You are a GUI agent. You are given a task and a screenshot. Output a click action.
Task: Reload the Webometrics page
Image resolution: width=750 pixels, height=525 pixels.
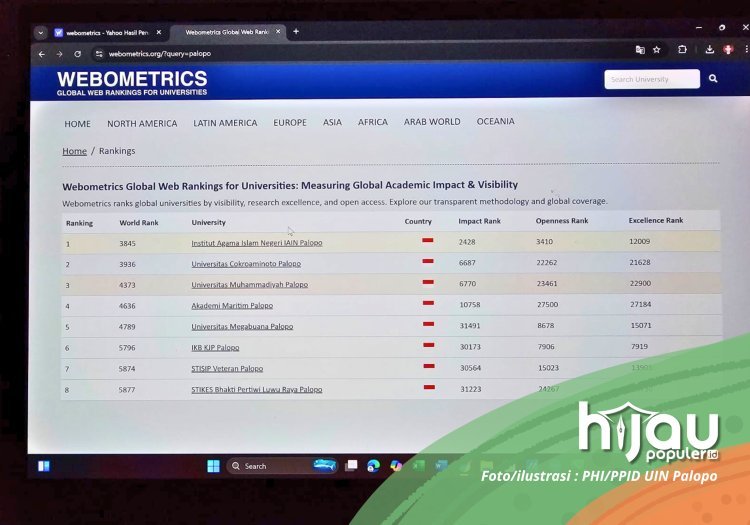(x=77, y=54)
